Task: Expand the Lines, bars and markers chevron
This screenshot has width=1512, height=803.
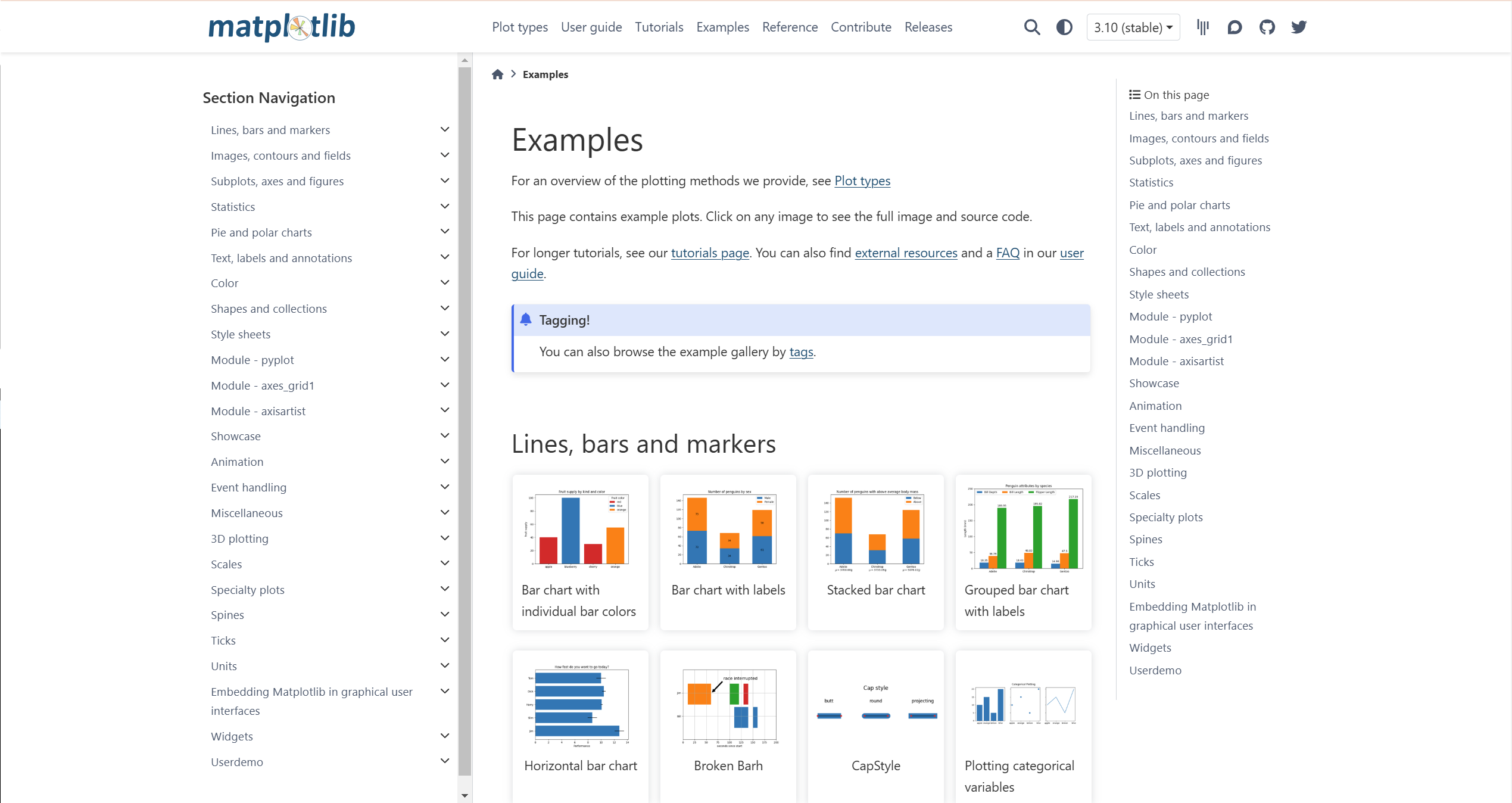Action: 444,129
